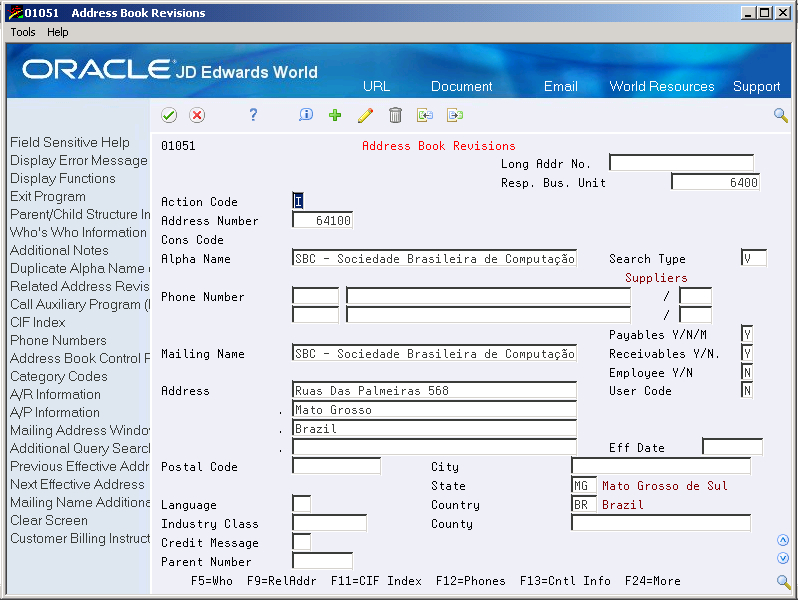The image size is (798, 600).
Task: Click the Employee Y/N field
Action: pyautogui.click(x=747, y=373)
